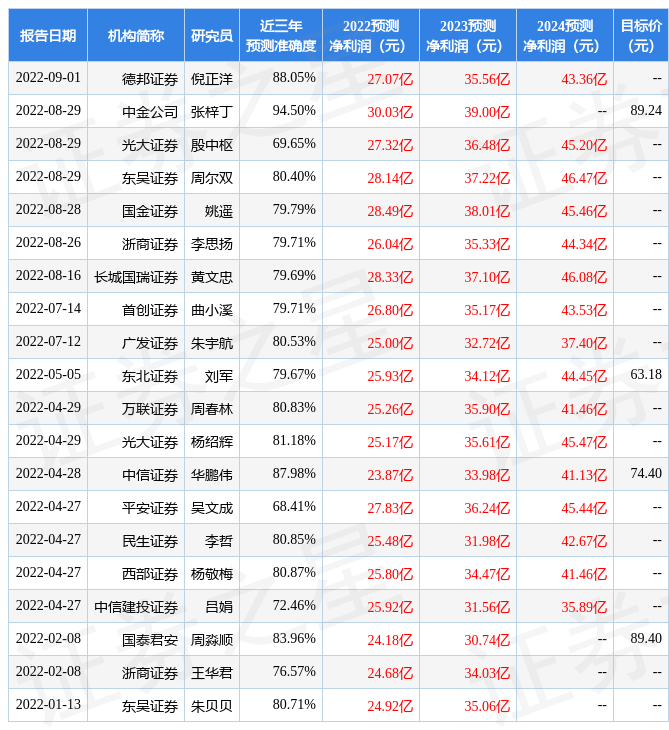
Task: Click 45.20亿 forecast value
Action: pyautogui.click(x=584, y=145)
